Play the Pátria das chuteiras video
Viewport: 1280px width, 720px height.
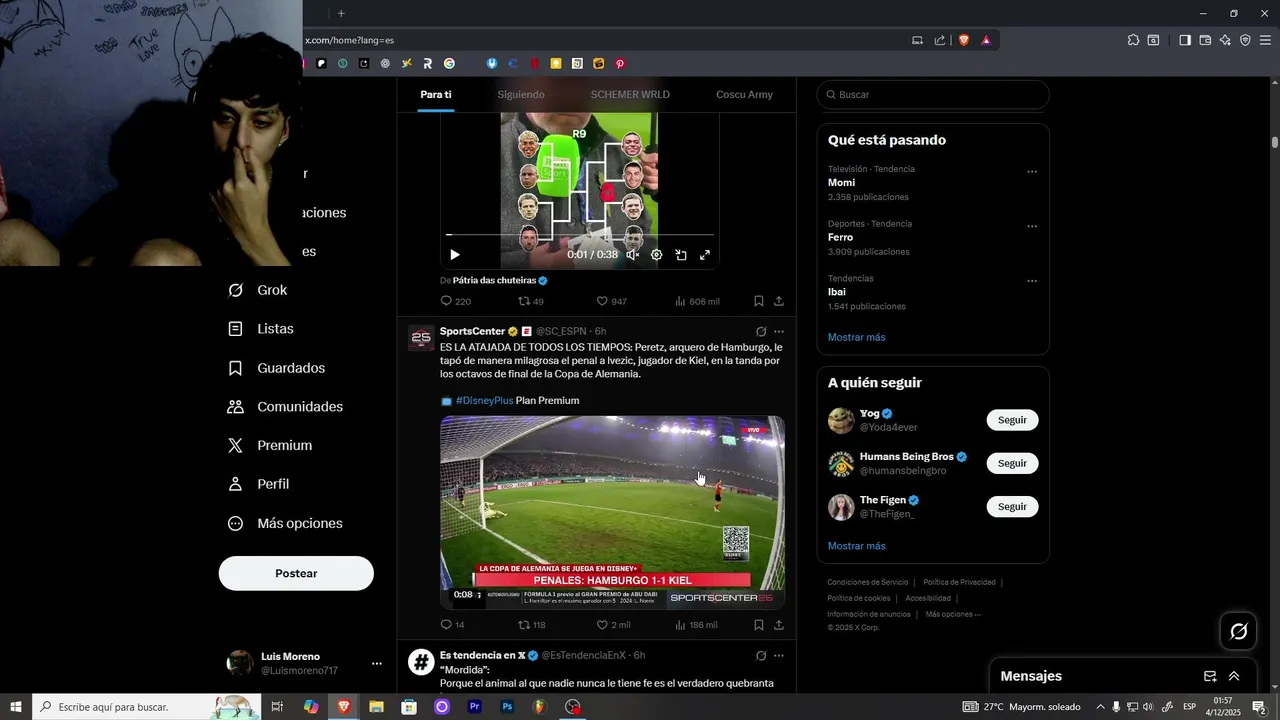(x=455, y=255)
